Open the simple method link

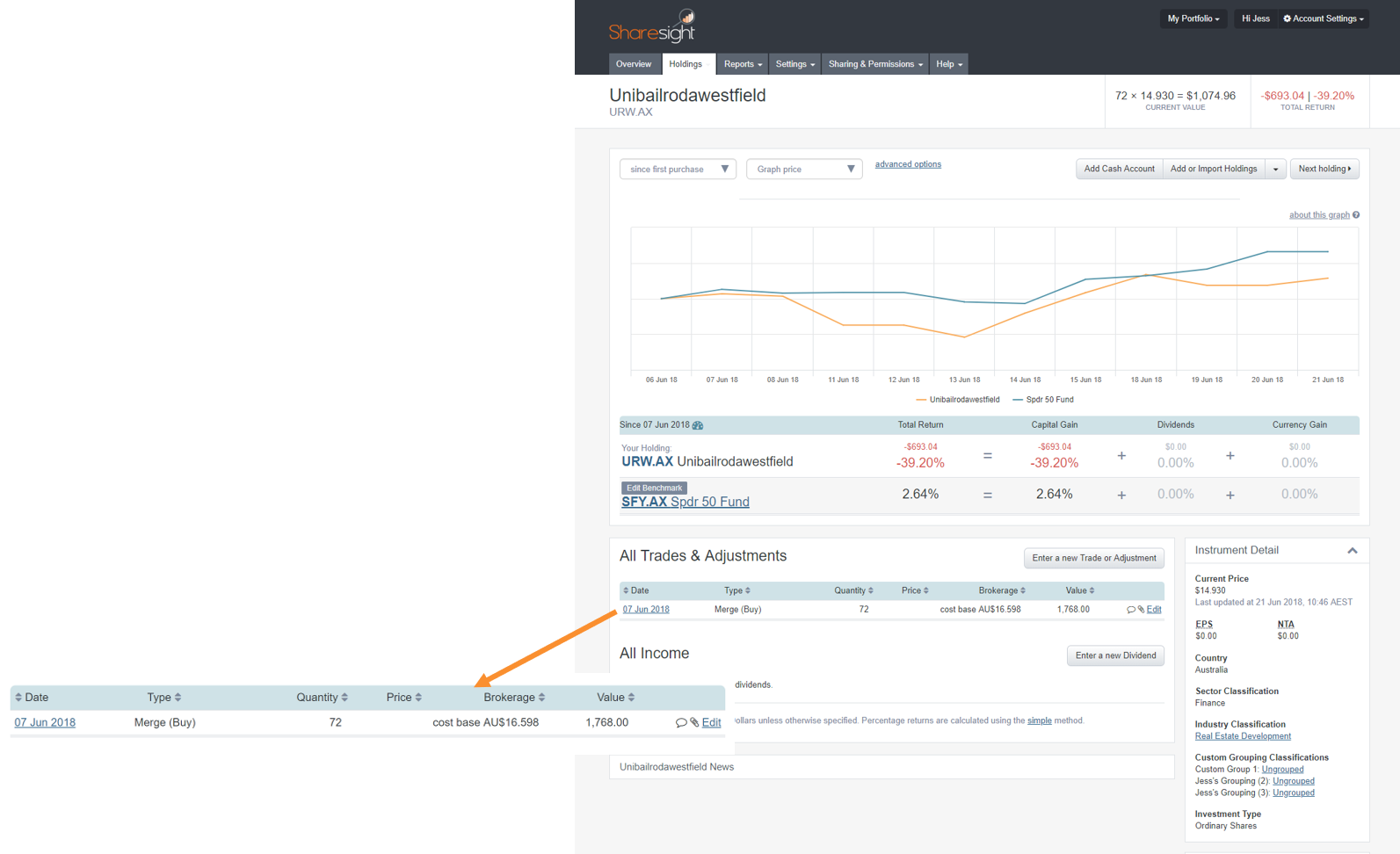1039,720
